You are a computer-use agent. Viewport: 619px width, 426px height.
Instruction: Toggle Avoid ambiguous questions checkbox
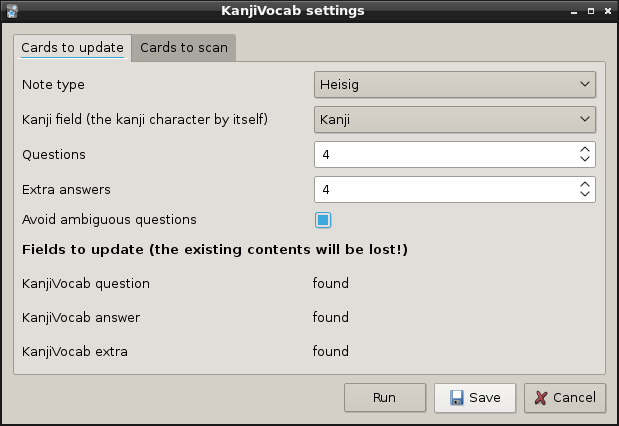coord(323,220)
